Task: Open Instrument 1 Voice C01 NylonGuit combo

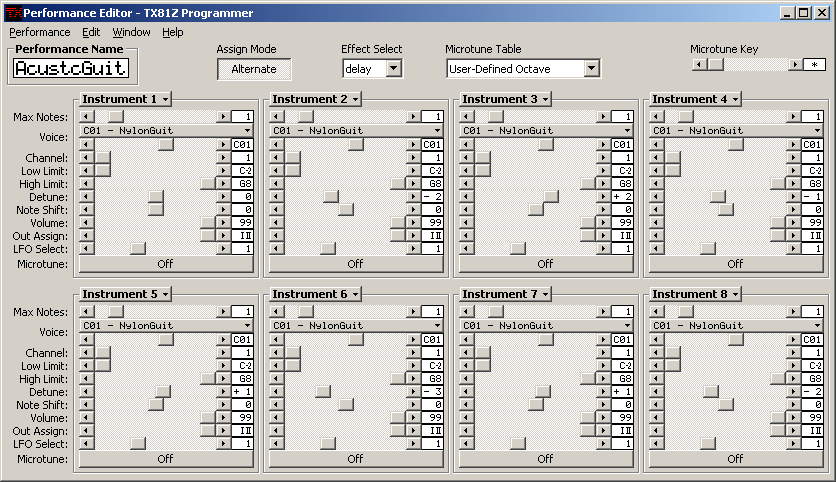Action: [x=166, y=131]
